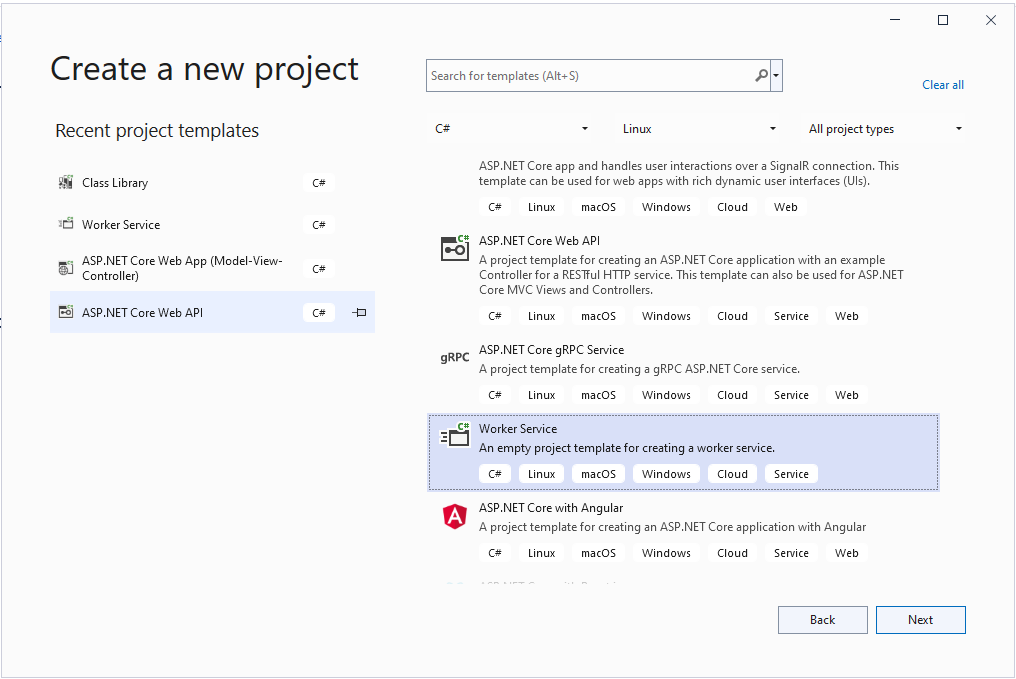Click the C# tag next to recent Worker Service
Viewport: 1016px width, 679px height.
pos(319,225)
